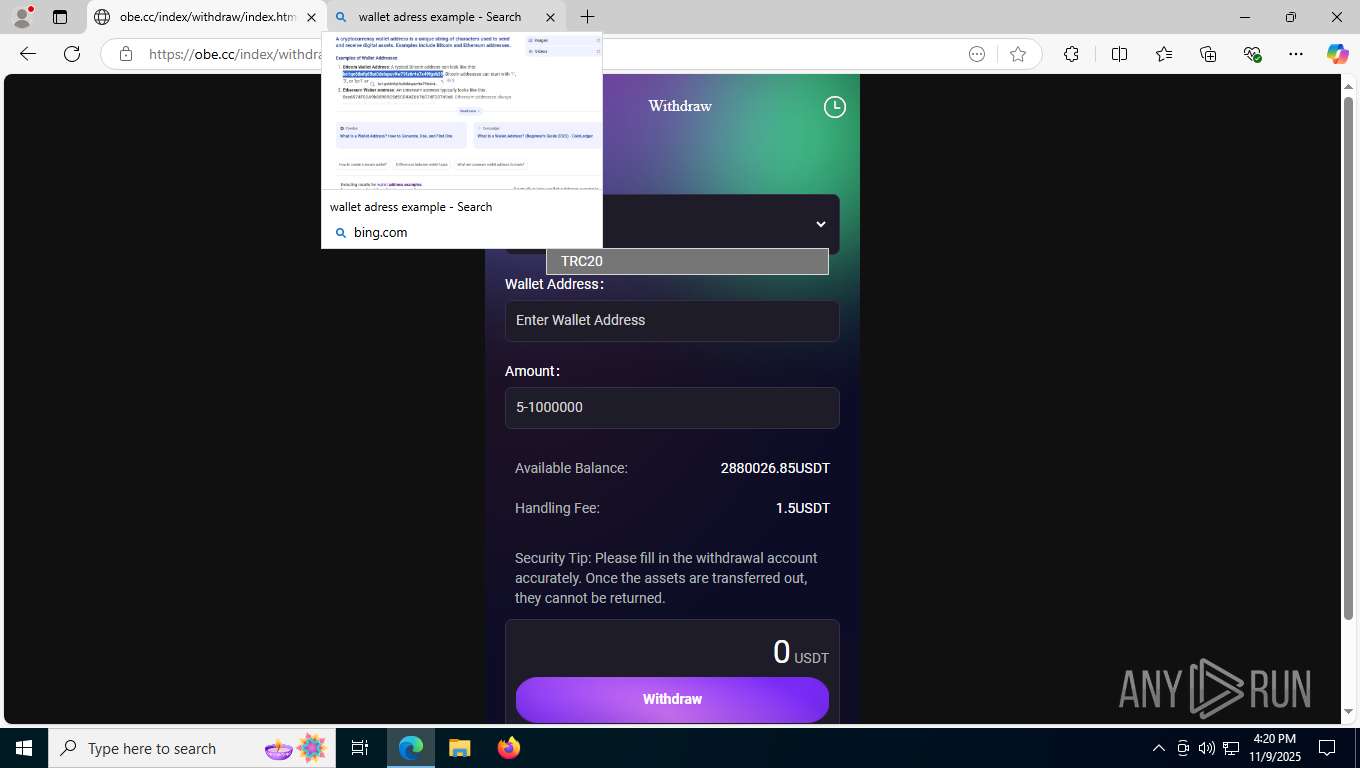The image size is (1360, 768).
Task: Launch Firefox from taskbar
Action: point(509,748)
